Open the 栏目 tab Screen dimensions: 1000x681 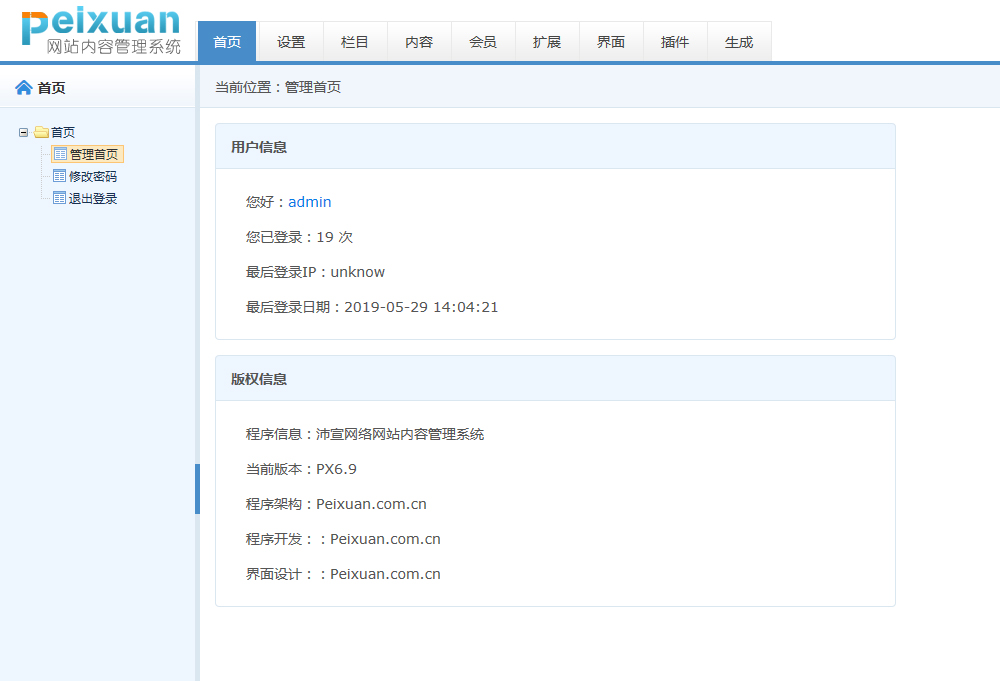355,42
